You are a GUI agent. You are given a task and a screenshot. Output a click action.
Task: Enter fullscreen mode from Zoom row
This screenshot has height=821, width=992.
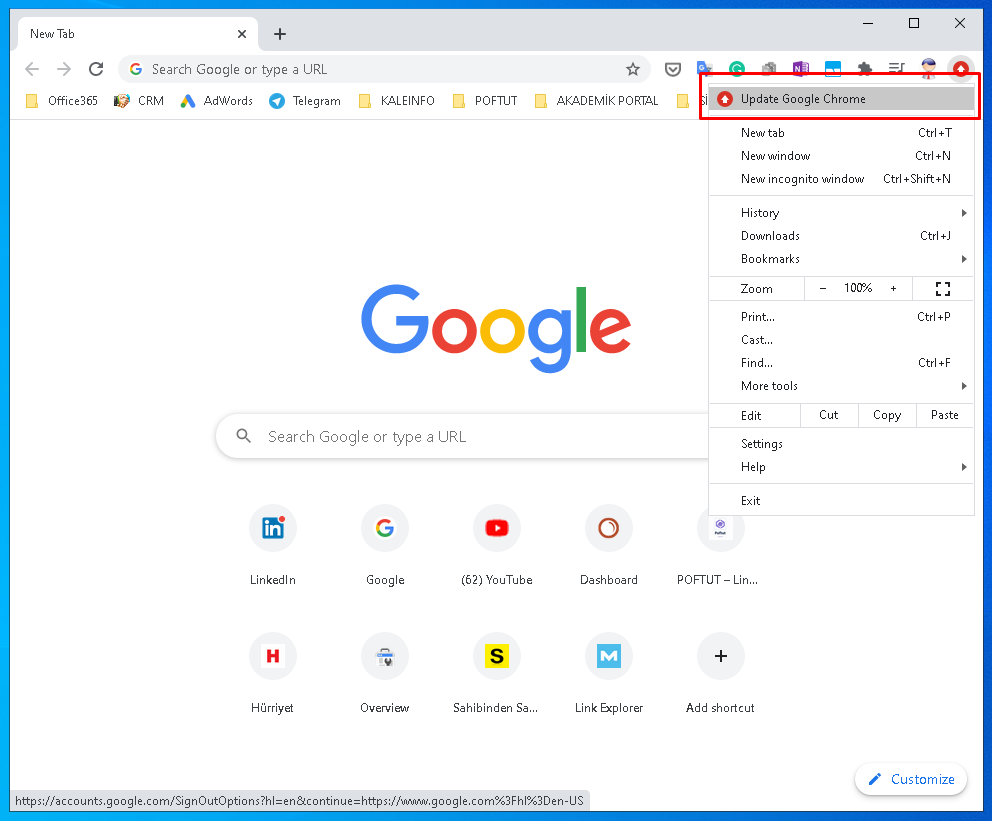(x=943, y=288)
